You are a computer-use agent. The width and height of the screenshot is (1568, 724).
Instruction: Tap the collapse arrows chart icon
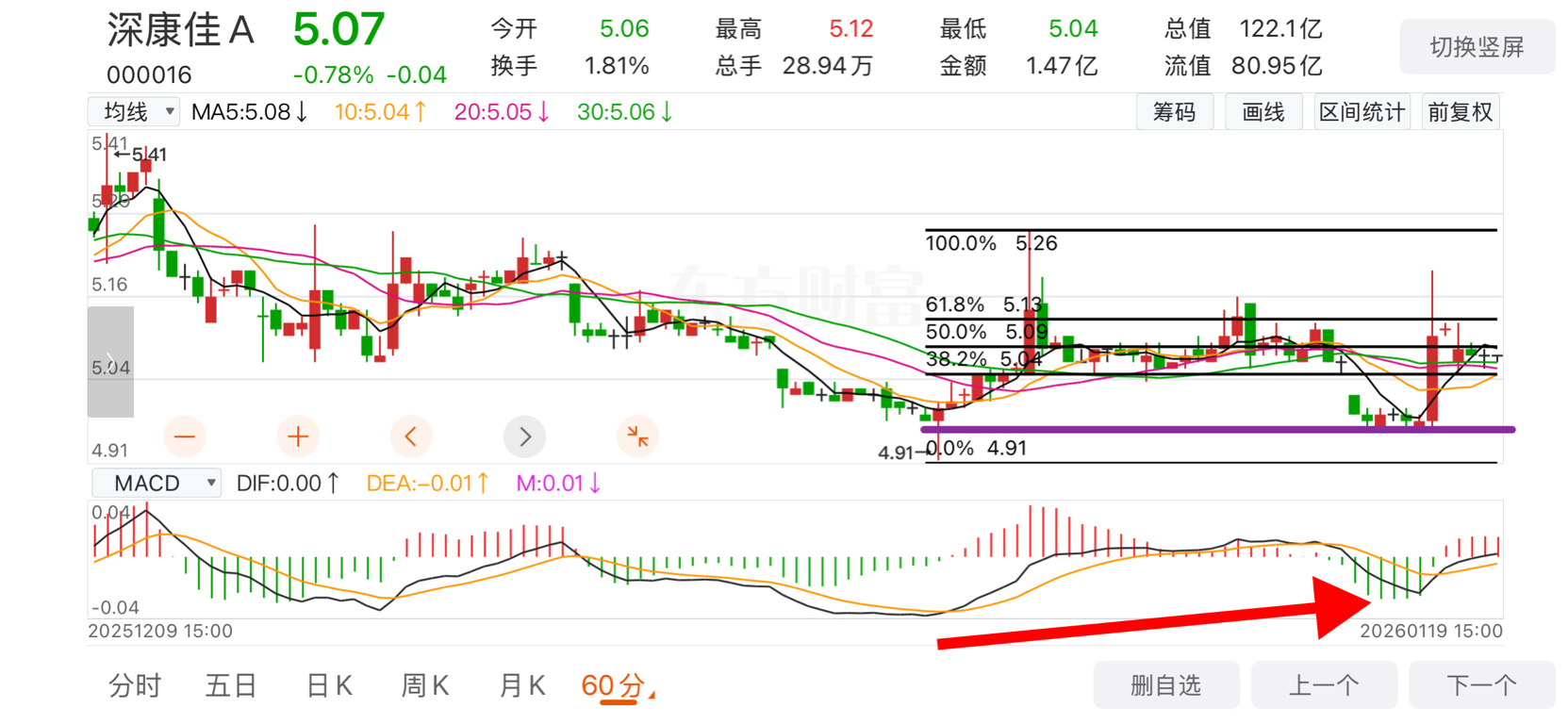638,436
